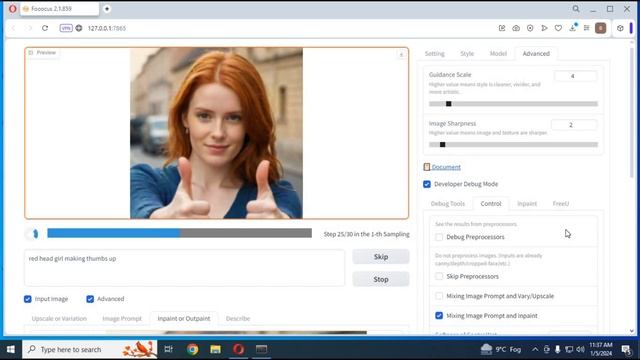
Task: Open the taskbar clock and date
Action: pos(601,349)
